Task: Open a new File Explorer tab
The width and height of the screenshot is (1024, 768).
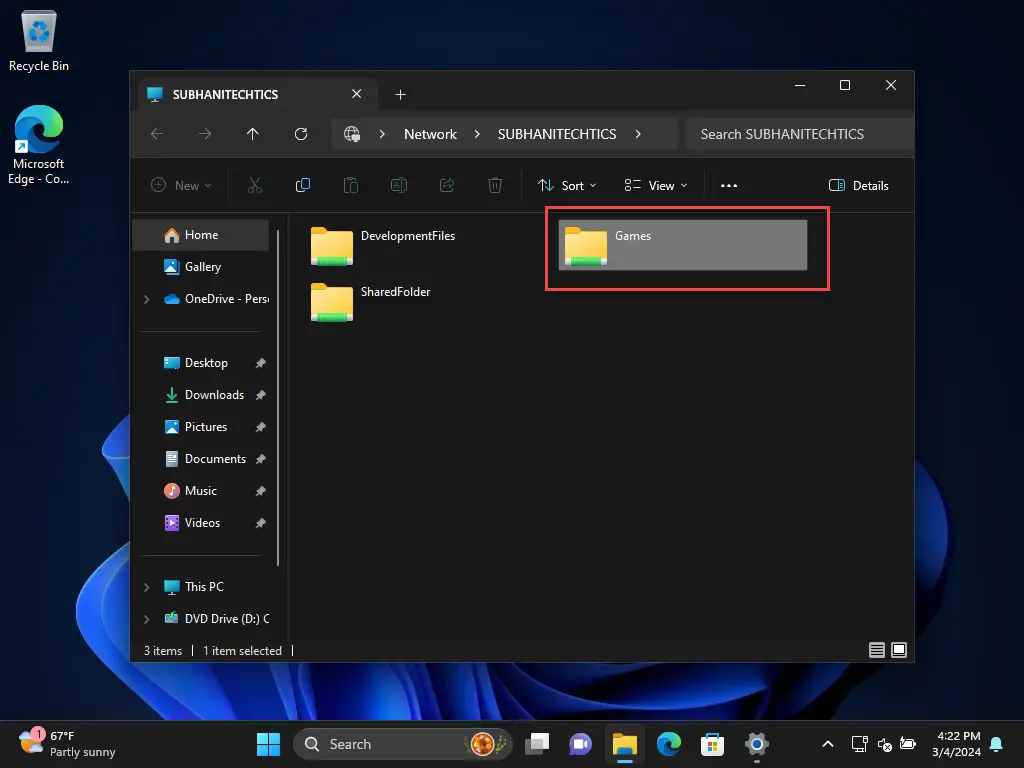Action: click(400, 95)
